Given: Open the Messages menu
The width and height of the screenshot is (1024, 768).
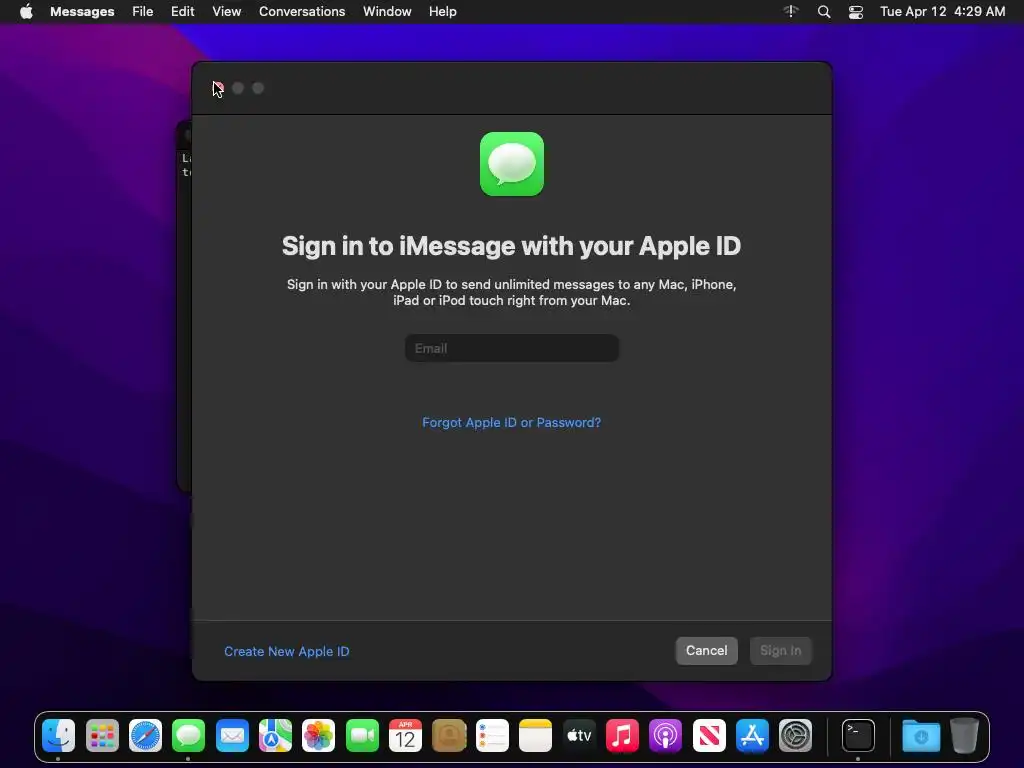Looking at the screenshot, I should pos(82,12).
